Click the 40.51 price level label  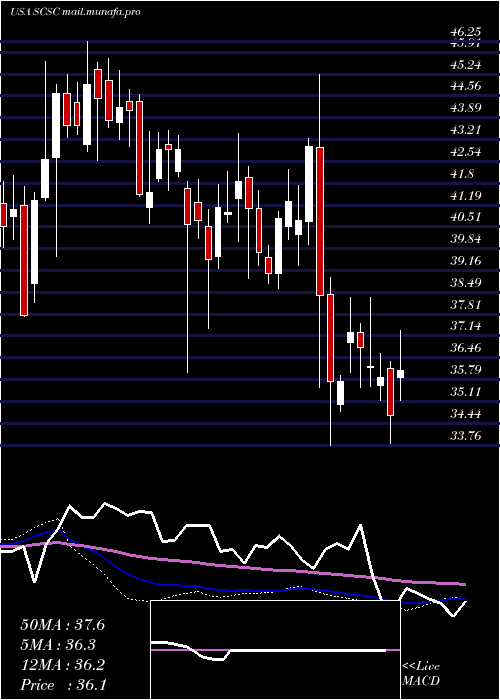466,217
